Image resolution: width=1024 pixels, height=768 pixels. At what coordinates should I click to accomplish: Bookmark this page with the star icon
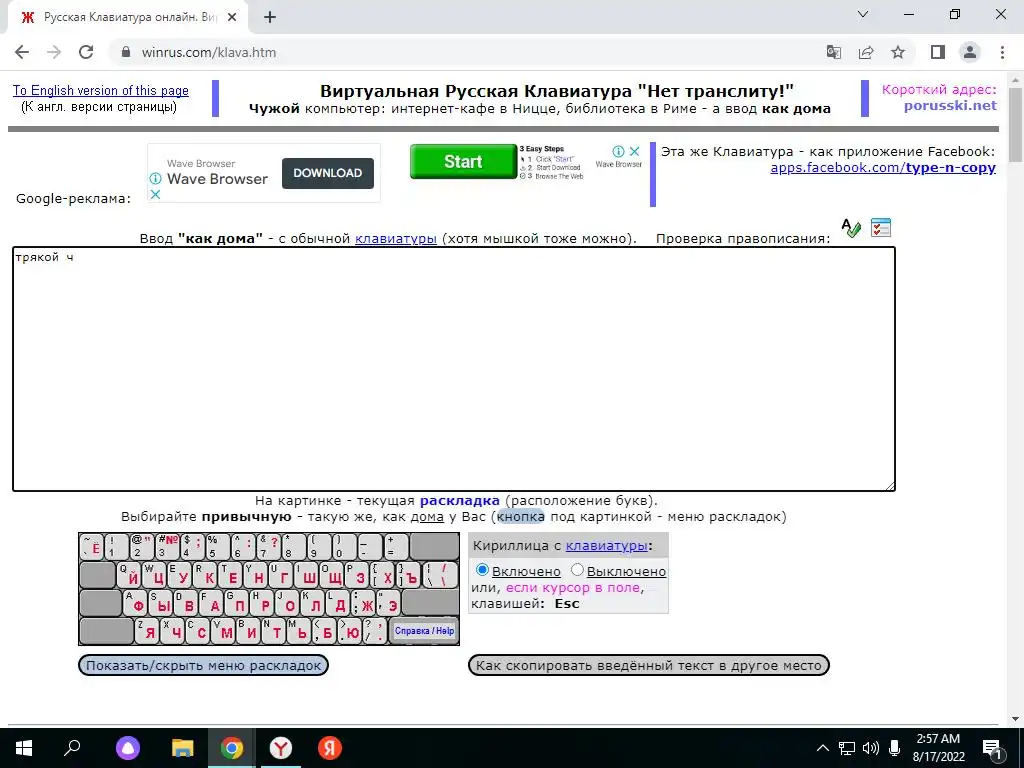pos(898,52)
